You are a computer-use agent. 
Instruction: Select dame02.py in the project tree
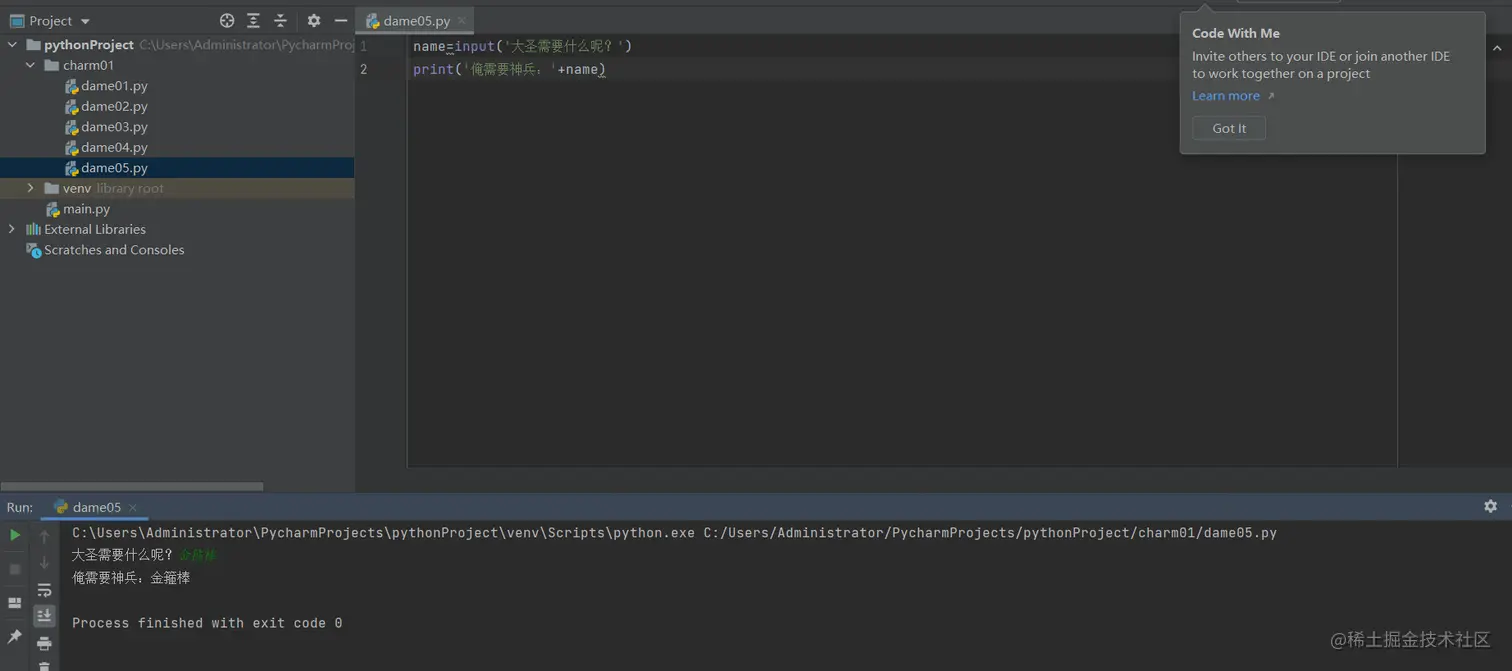pyautogui.click(x=114, y=106)
